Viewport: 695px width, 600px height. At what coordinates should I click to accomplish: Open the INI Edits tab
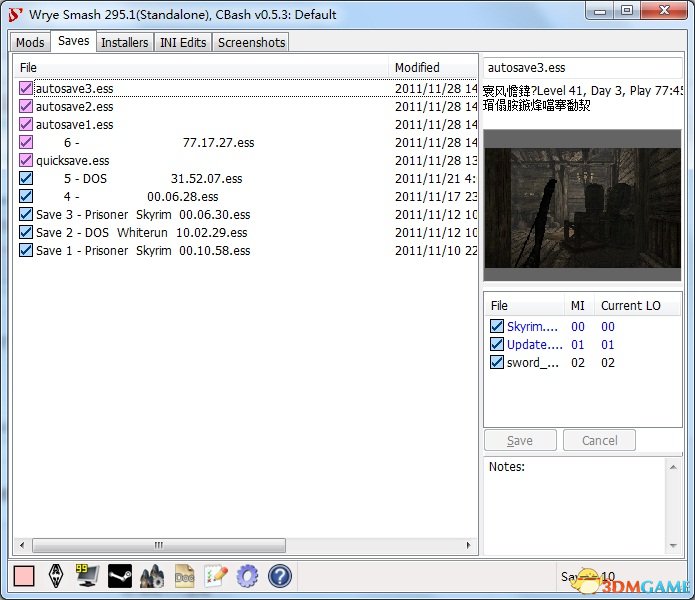click(x=183, y=43)
